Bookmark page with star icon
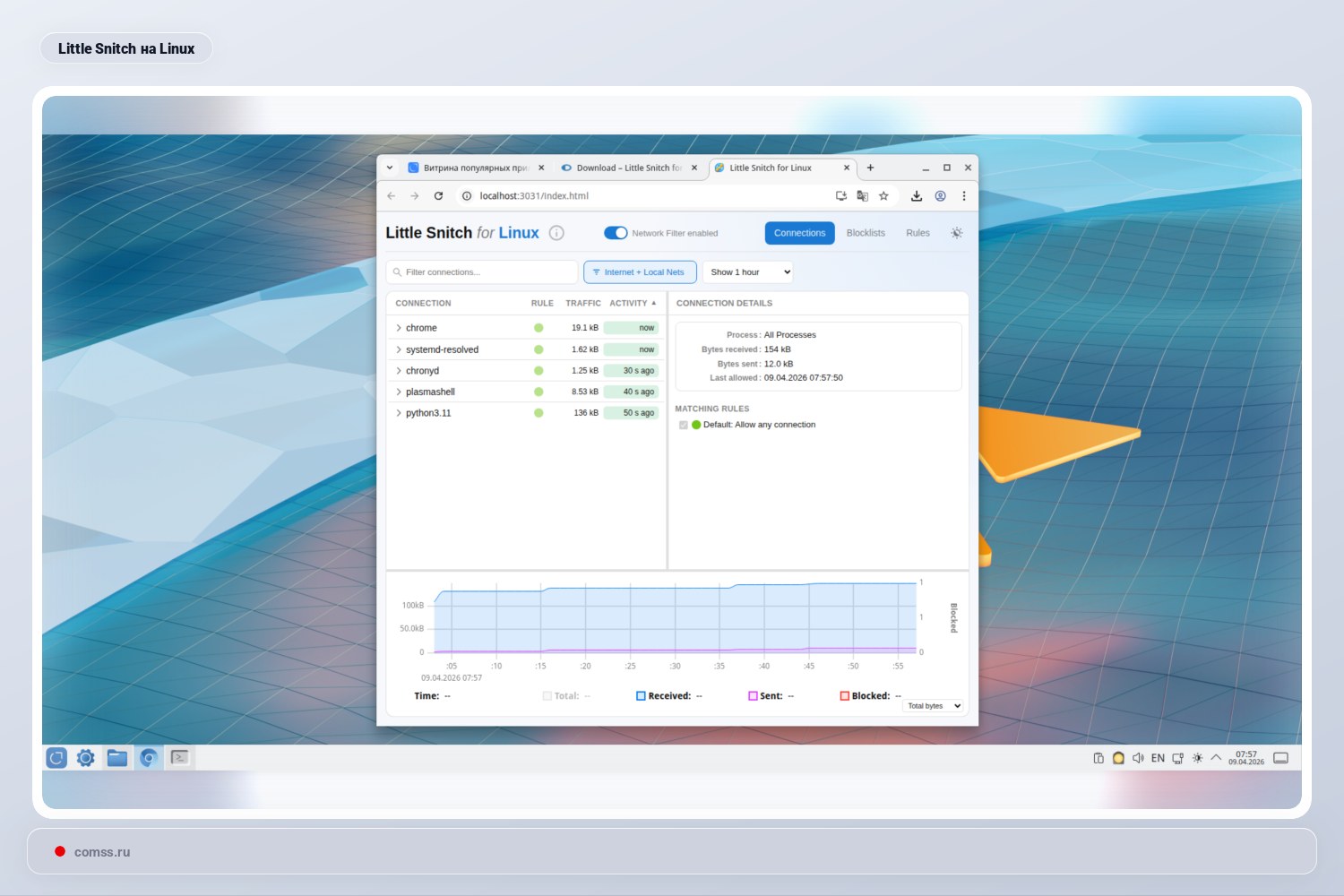Screen dimensions: 1344x896 point(883,196)
